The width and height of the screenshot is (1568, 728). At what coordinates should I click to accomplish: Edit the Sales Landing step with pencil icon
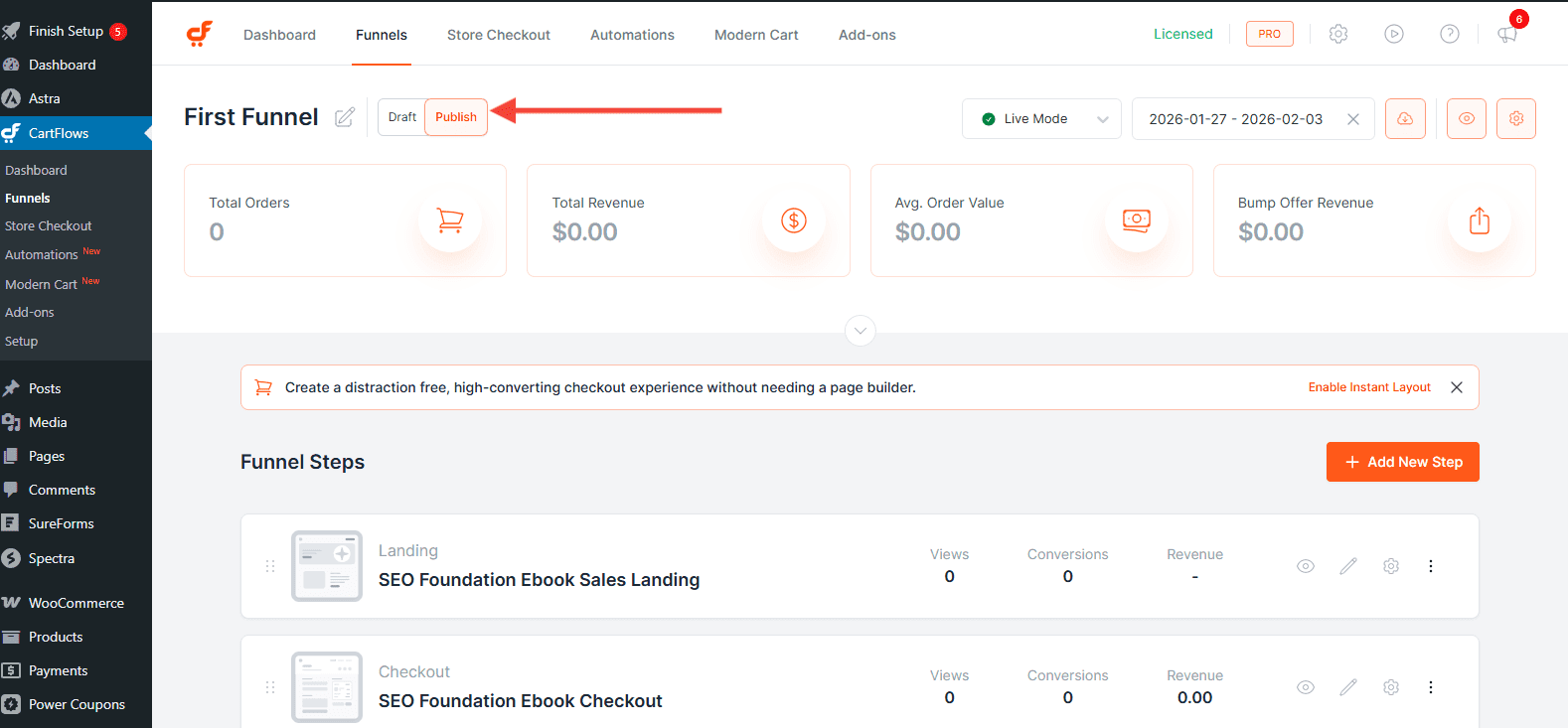point(1348,566)
